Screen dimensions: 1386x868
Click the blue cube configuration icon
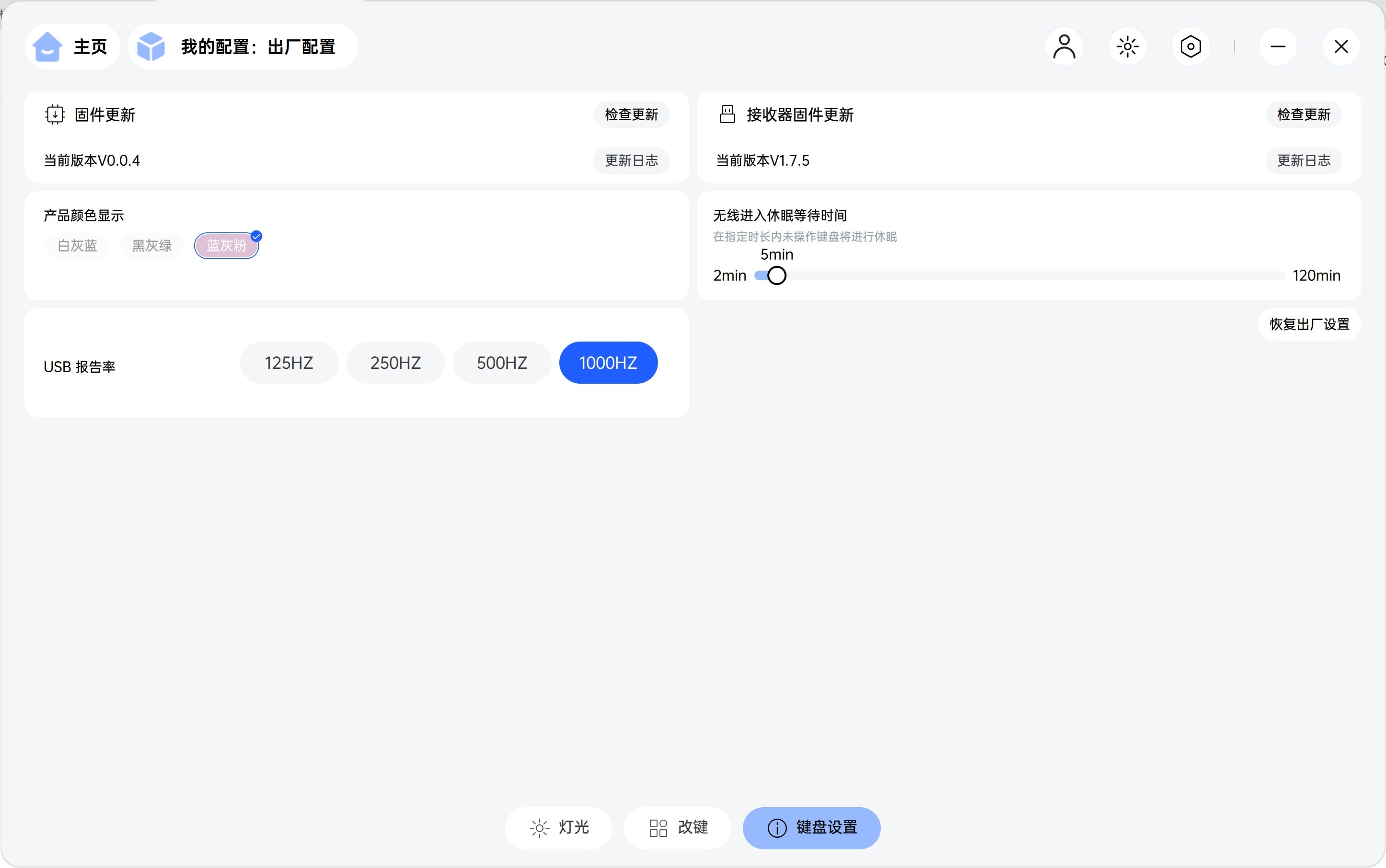pos(151,46)
